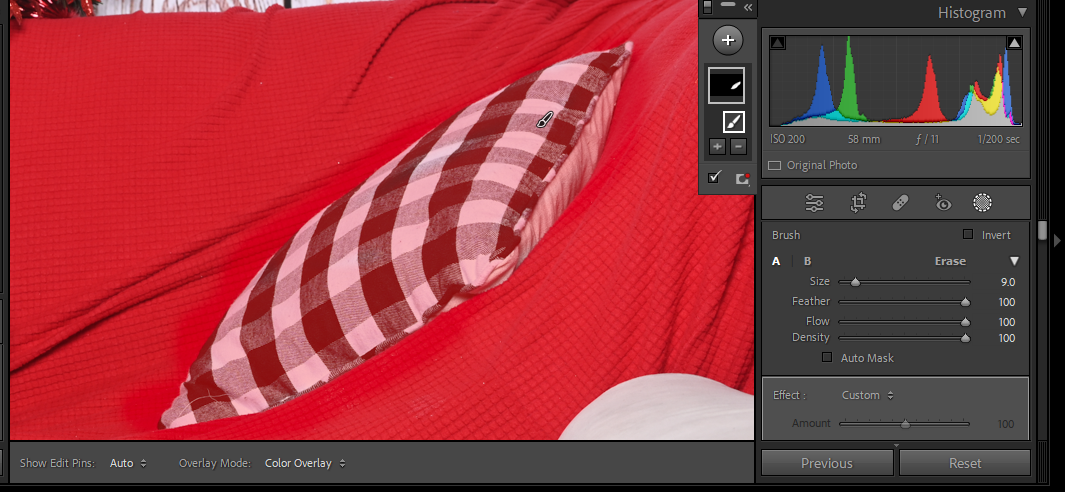The image size is (1065, 492).
Task: Select the Masking tool icon
Action: click(x=982, y=203)
